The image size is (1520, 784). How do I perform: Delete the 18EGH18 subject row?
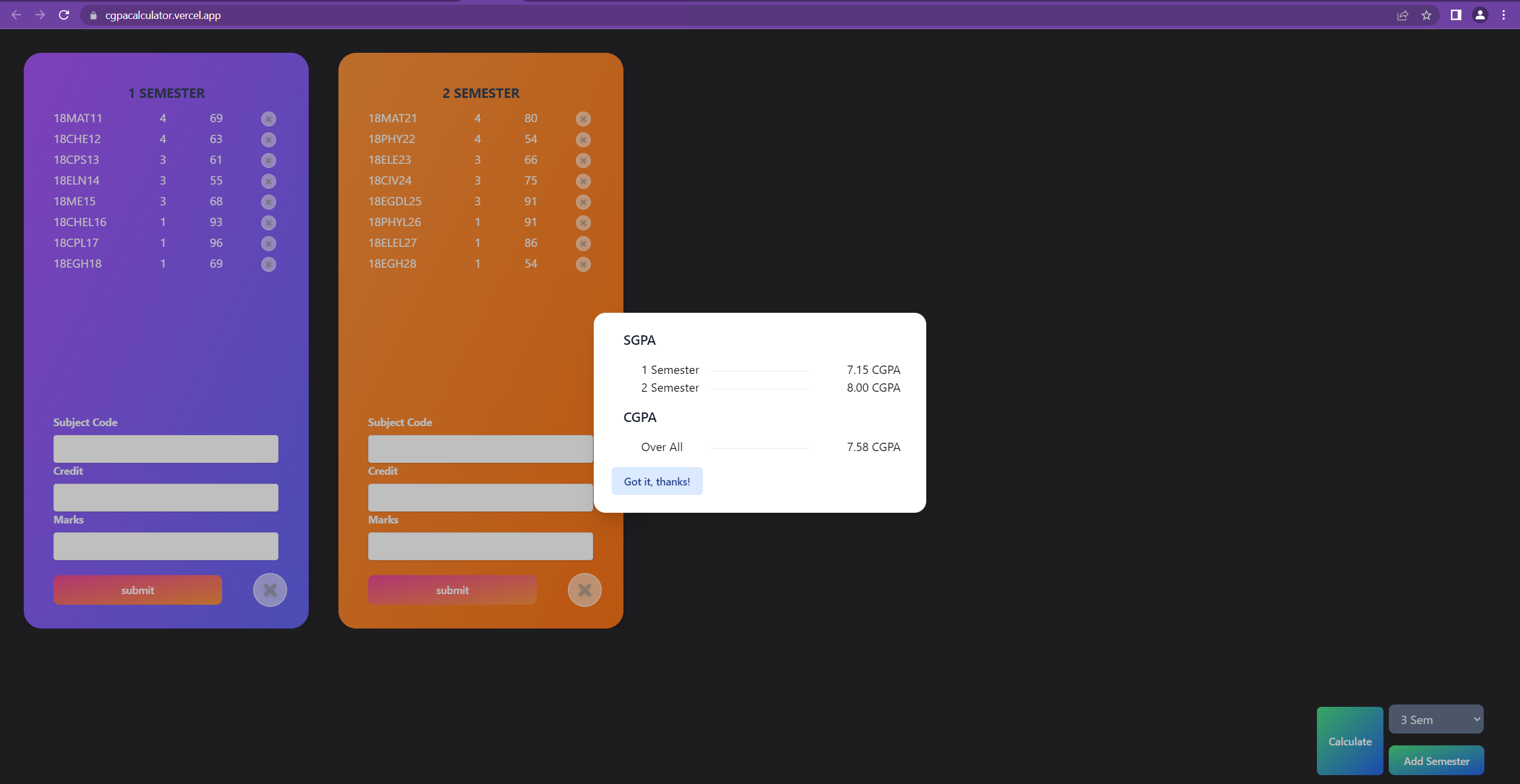[268, 265]
